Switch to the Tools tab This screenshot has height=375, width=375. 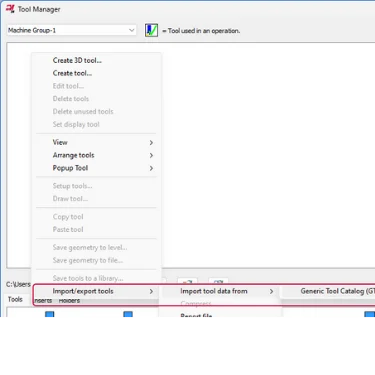15,299
